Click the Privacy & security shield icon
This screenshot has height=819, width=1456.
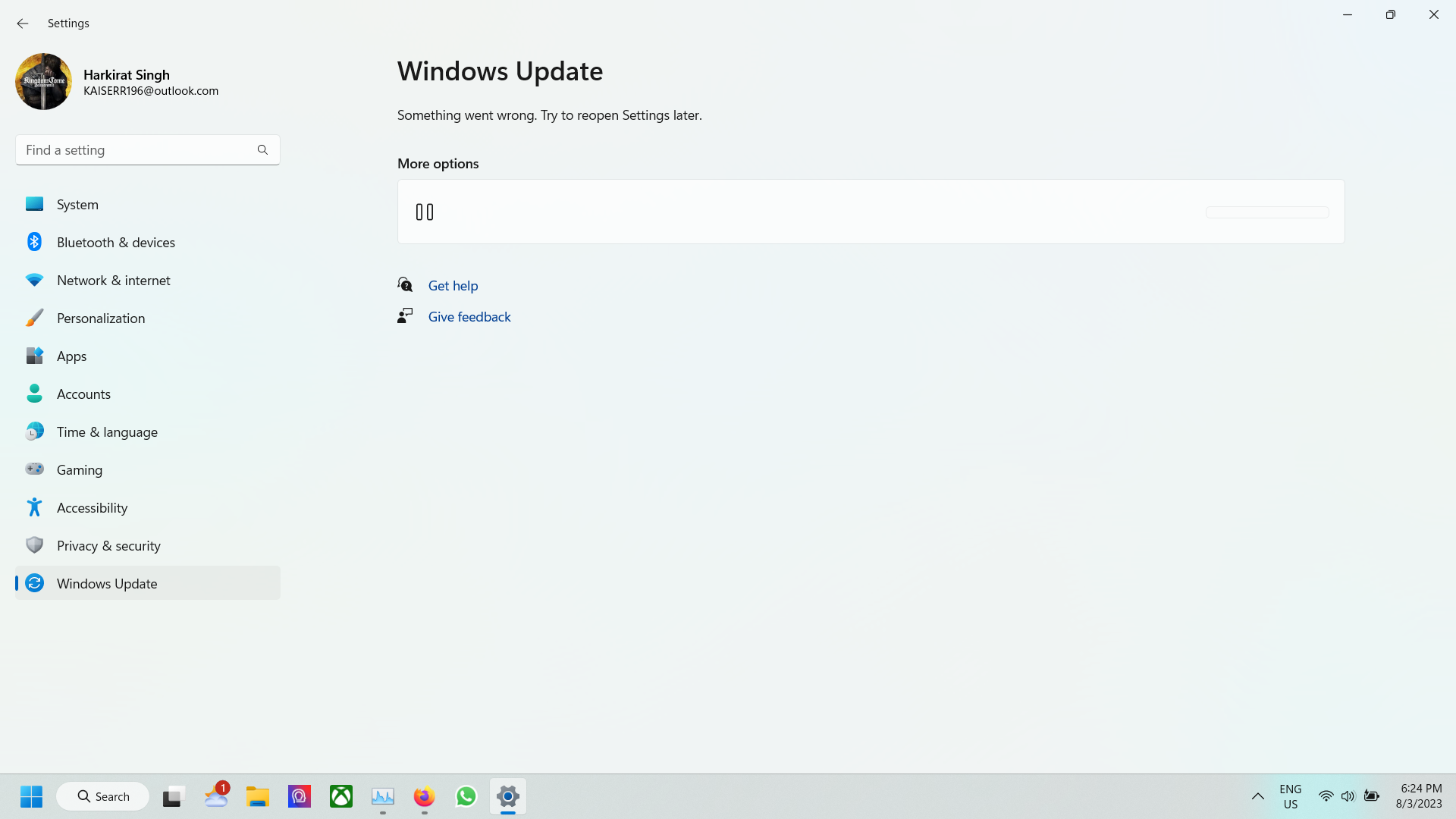coord(34,545)
